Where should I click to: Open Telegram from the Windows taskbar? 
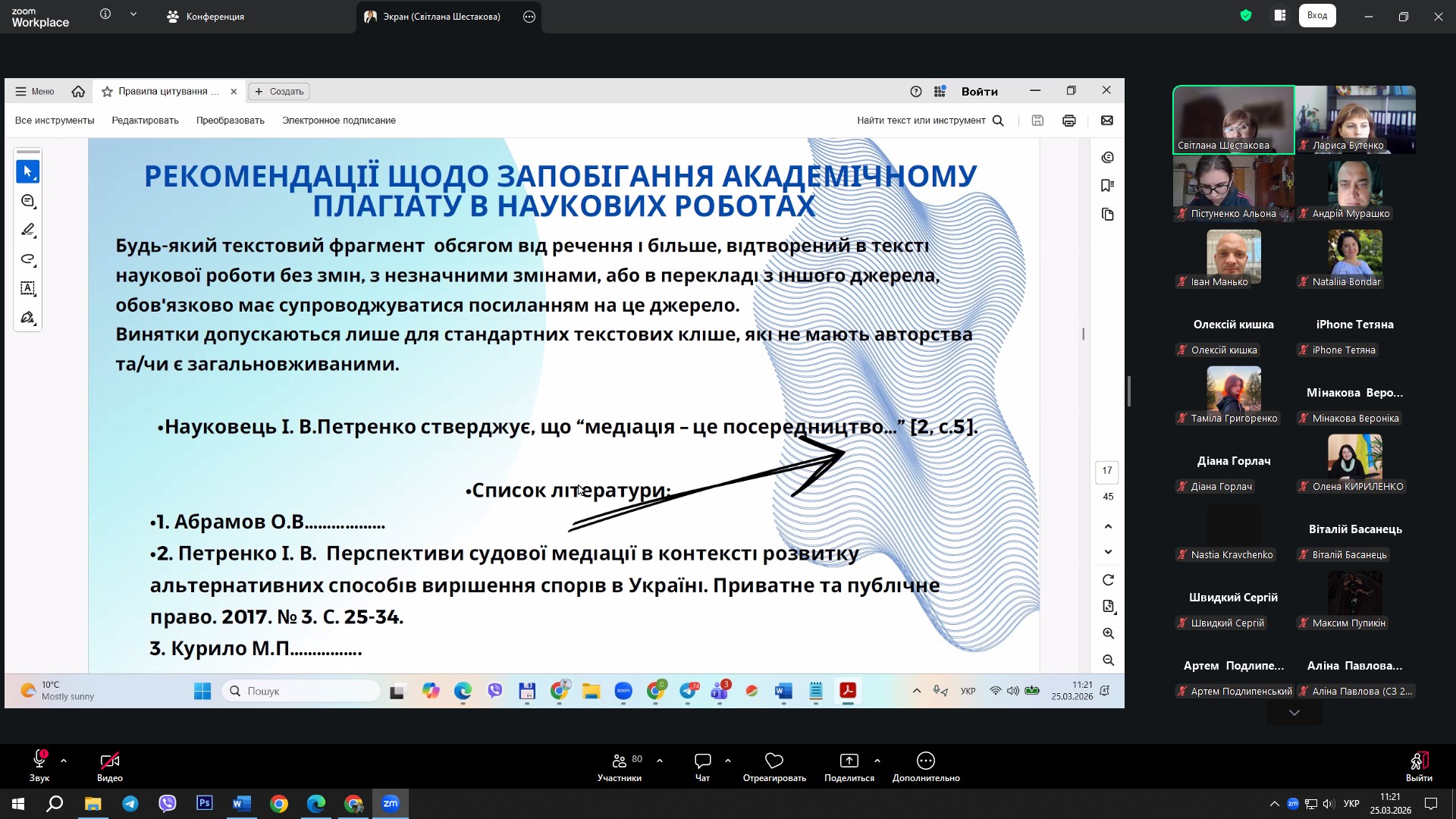(130, 804)
